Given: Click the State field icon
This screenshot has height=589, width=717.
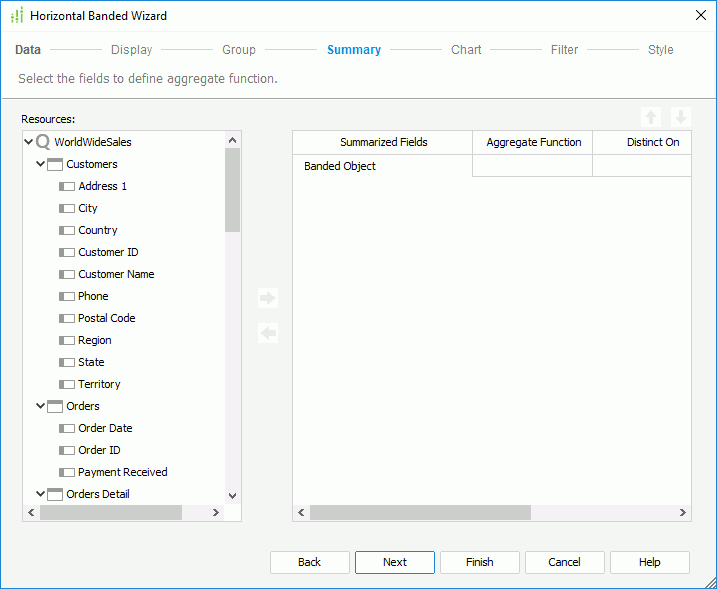Looking at the screenshot, I should pyautogui.click(x=67, y=362).
